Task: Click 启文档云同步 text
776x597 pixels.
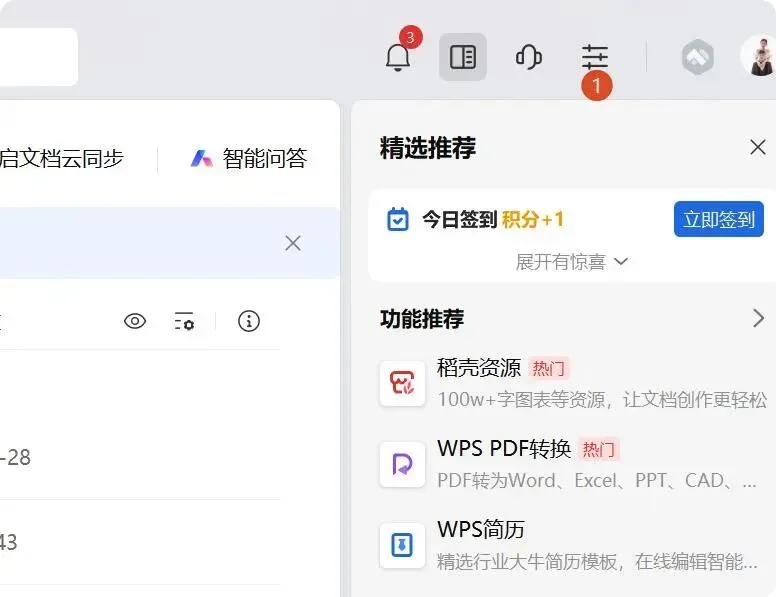Action: pyautogui.click(x=61, y=158)
